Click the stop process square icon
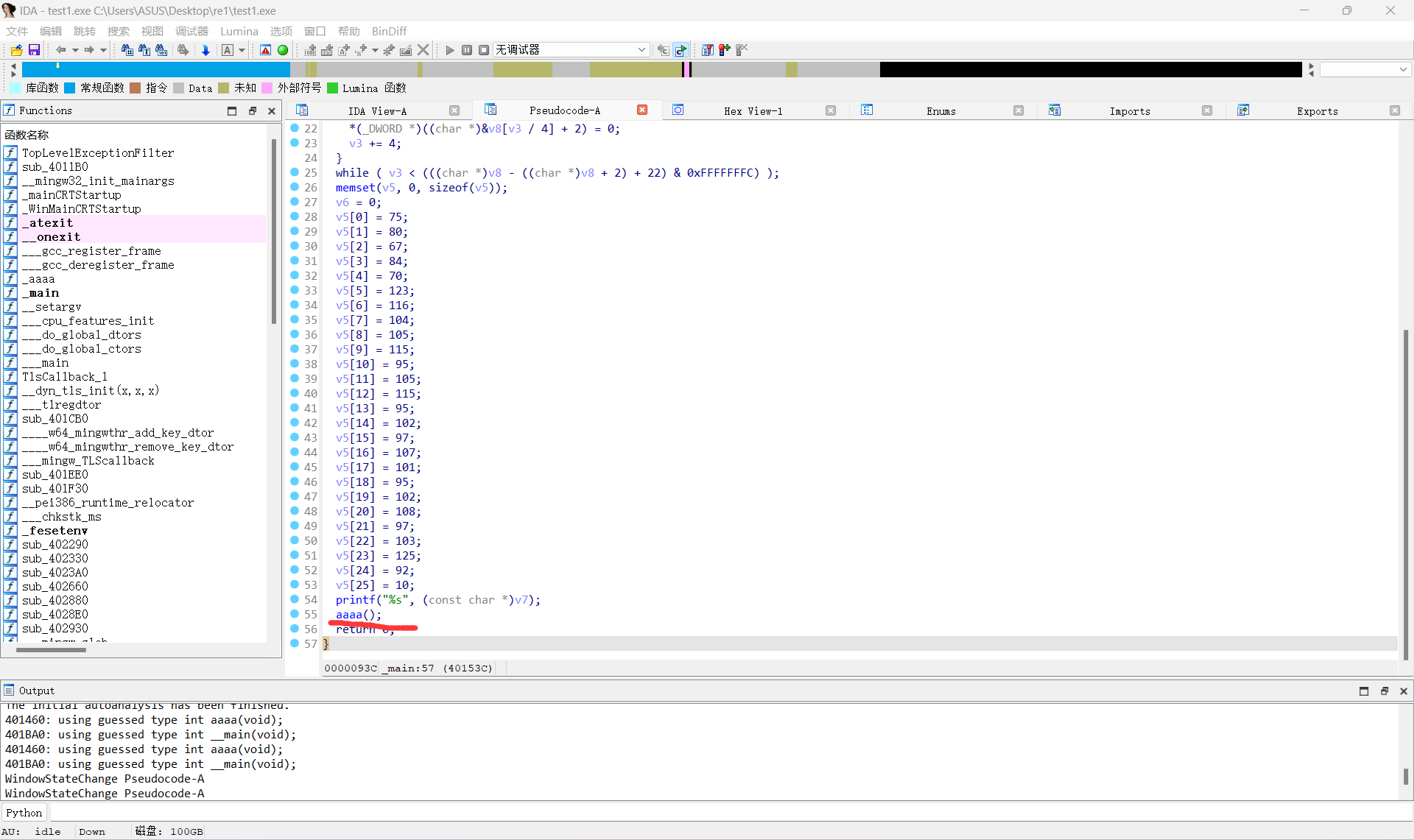The width and height of the screenshot is (1414, 840). click(484, 50)
